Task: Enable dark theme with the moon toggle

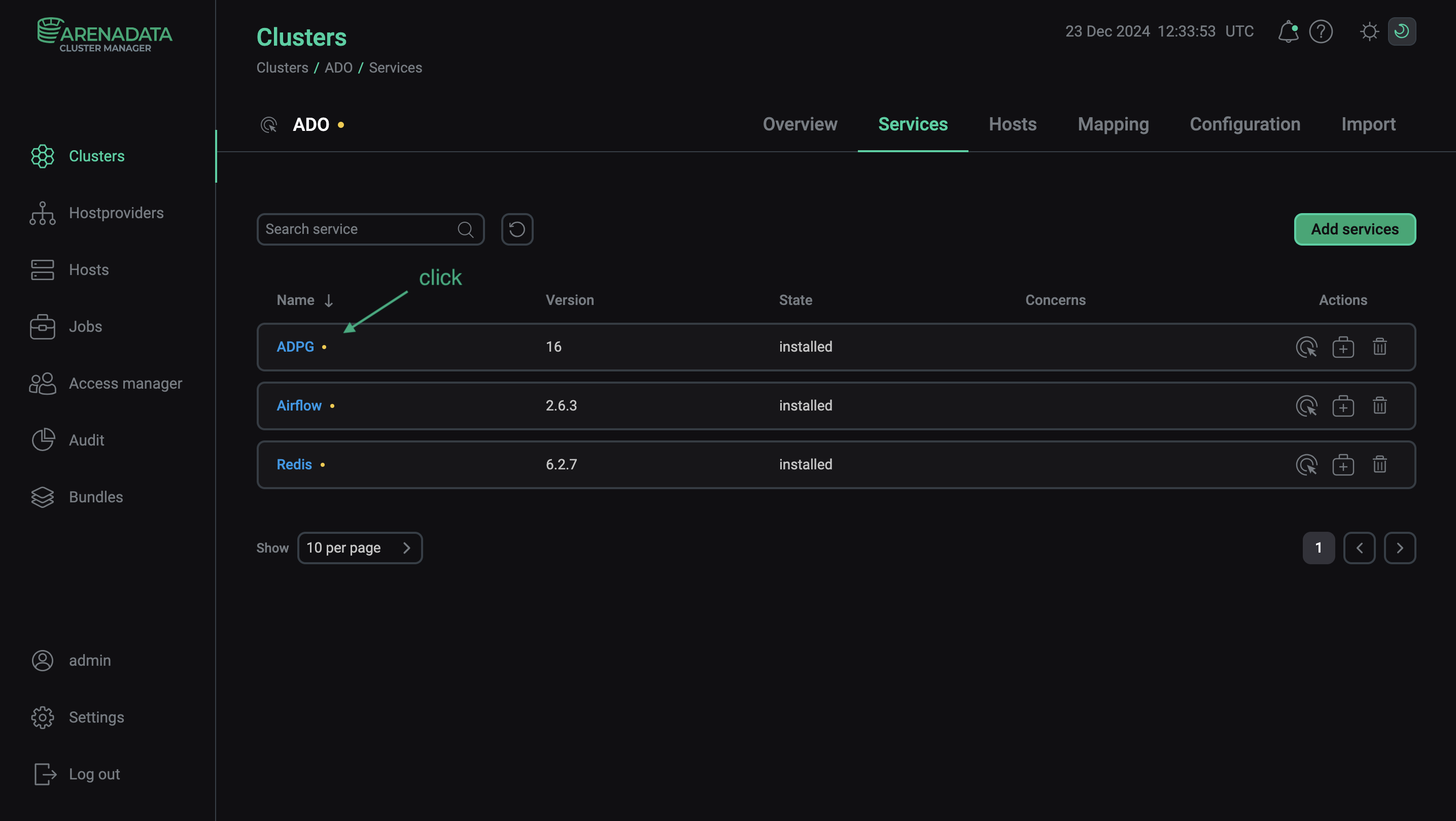Action: (x=1402, y=31)
